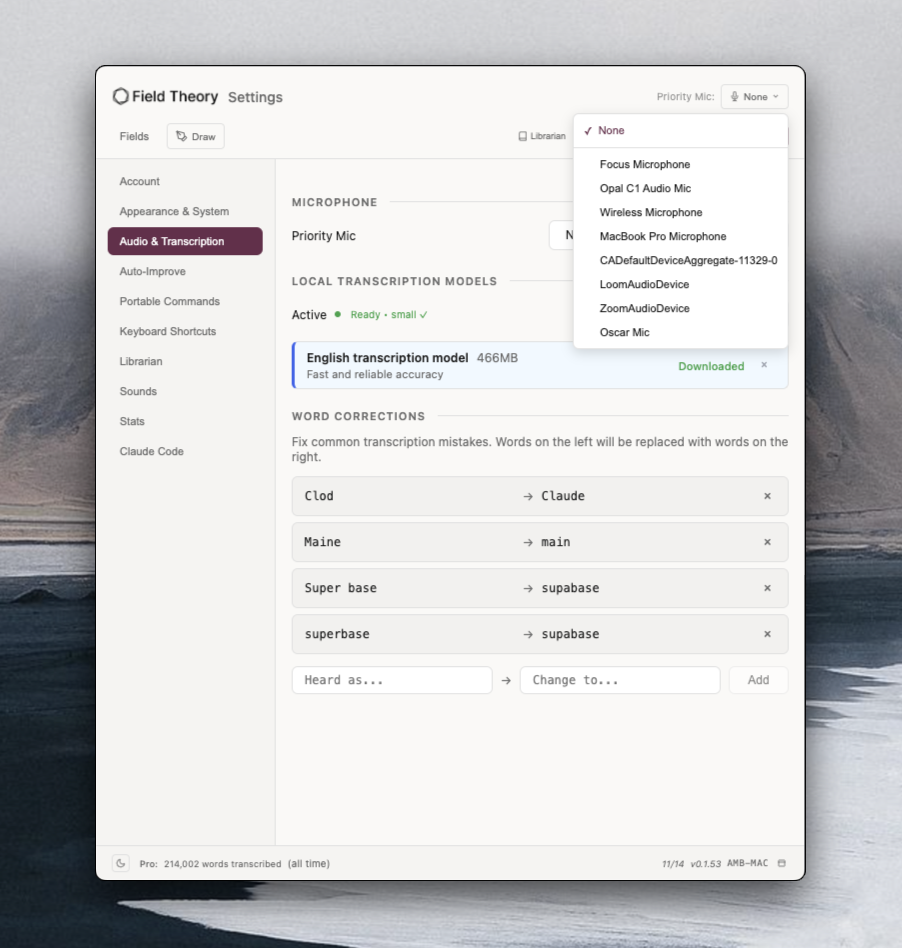Switch to the Keyboard Shortcuts section

167,331
